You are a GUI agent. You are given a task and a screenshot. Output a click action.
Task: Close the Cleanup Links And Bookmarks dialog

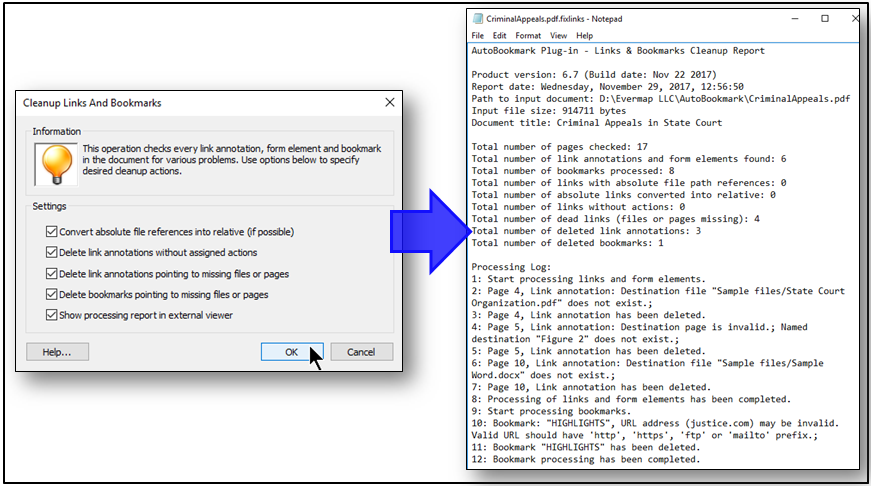[x=390, y=102]
